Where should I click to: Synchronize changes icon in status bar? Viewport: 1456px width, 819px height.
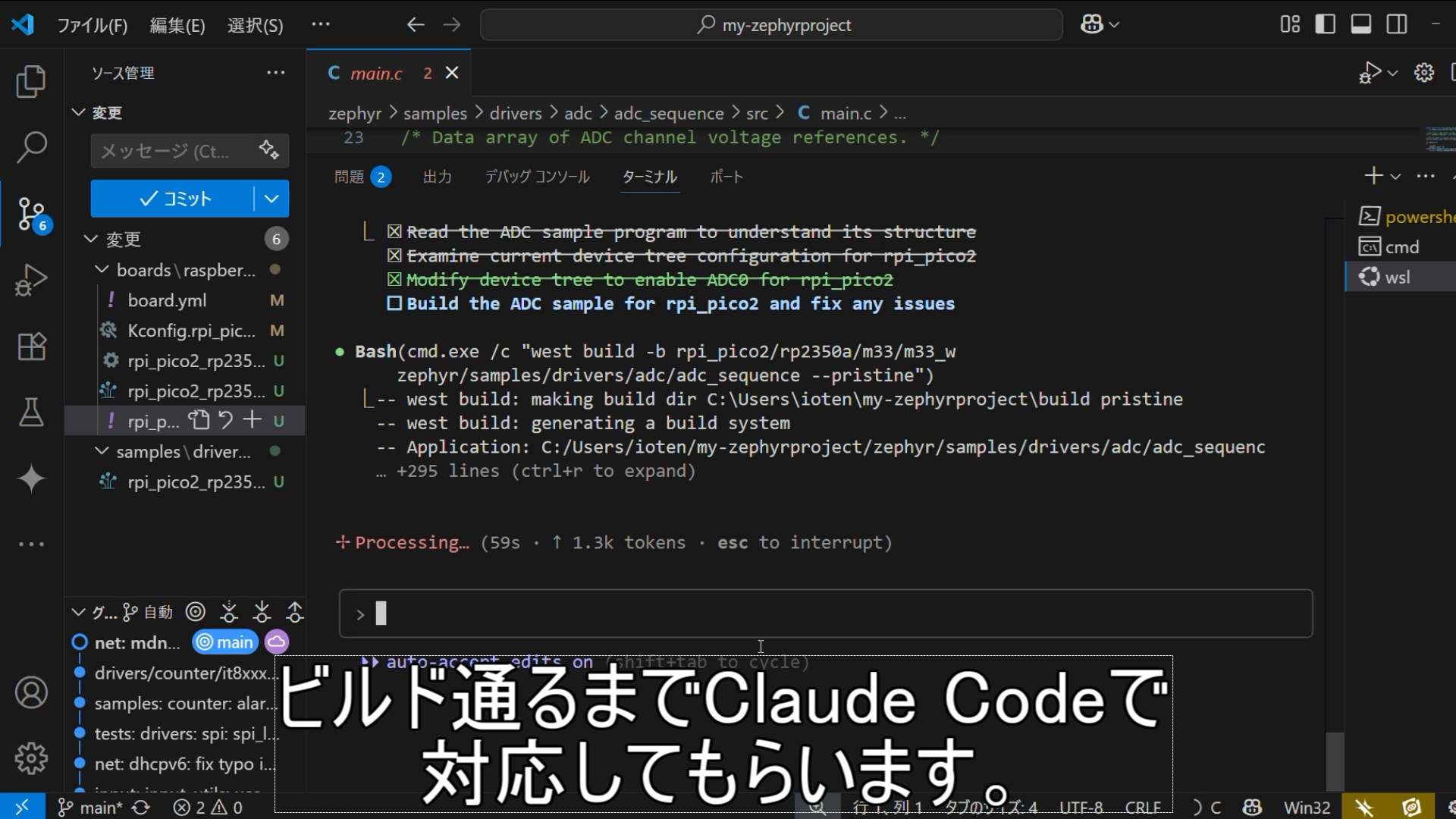[x=141, y=808]
